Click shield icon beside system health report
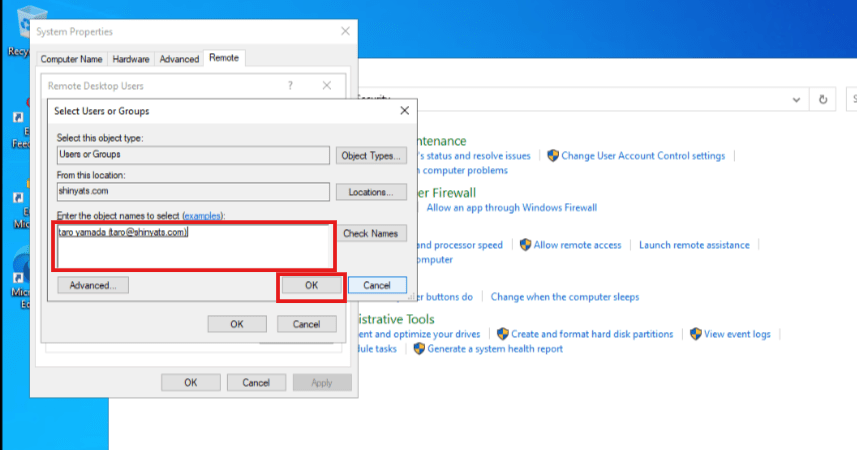 click(419, 348)
